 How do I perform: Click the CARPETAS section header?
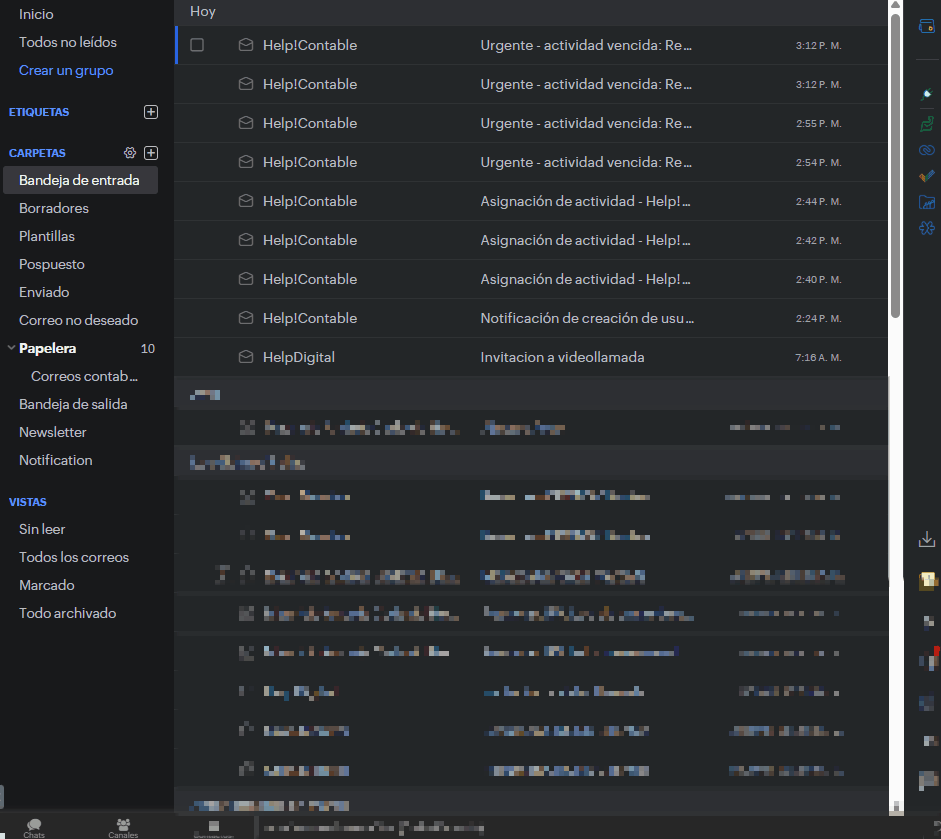pyautogui.click(x=37, y=153)
